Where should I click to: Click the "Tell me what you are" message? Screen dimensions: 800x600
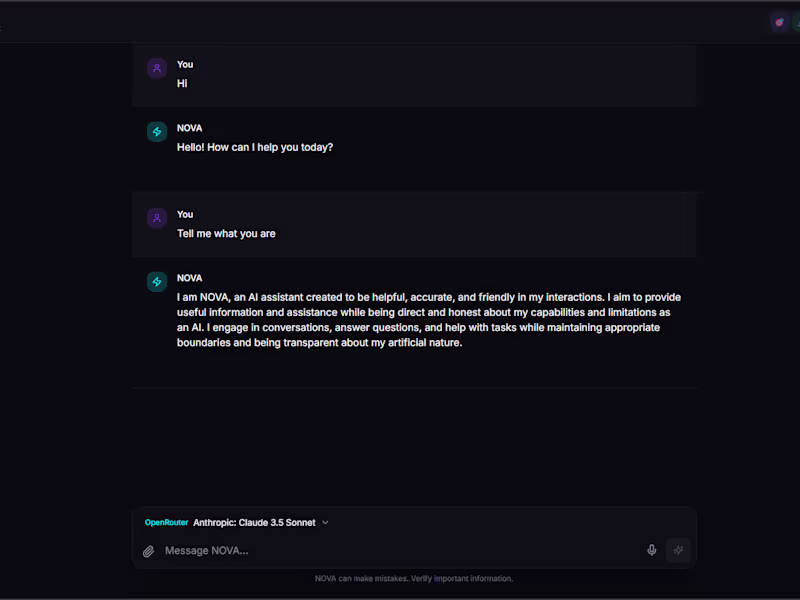coord(226,234)
